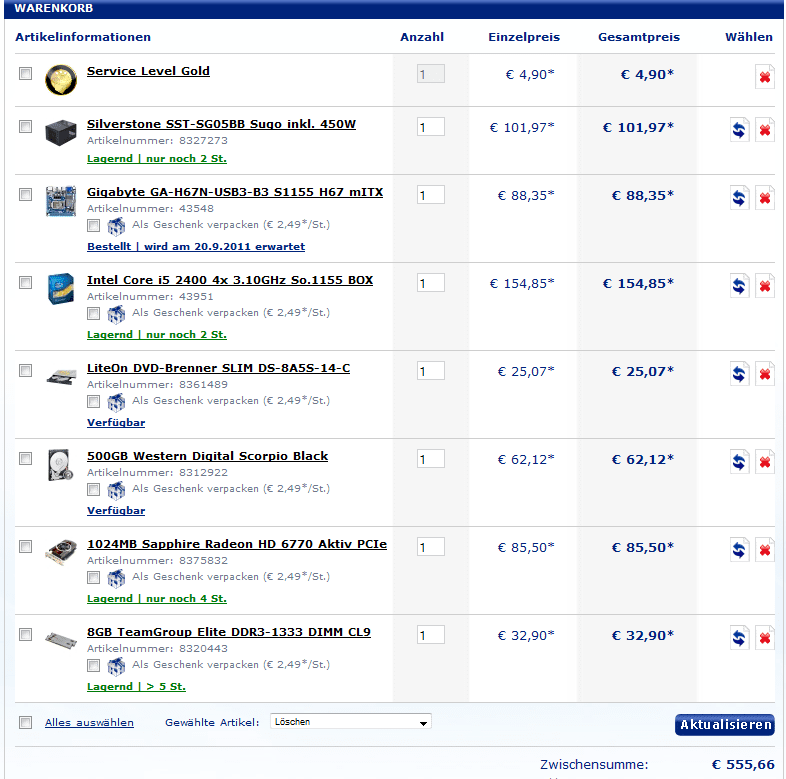Delete Western Digital Scorpio Black via red X
Viewport: 786px width, 779px height.
tap(764, 462)
